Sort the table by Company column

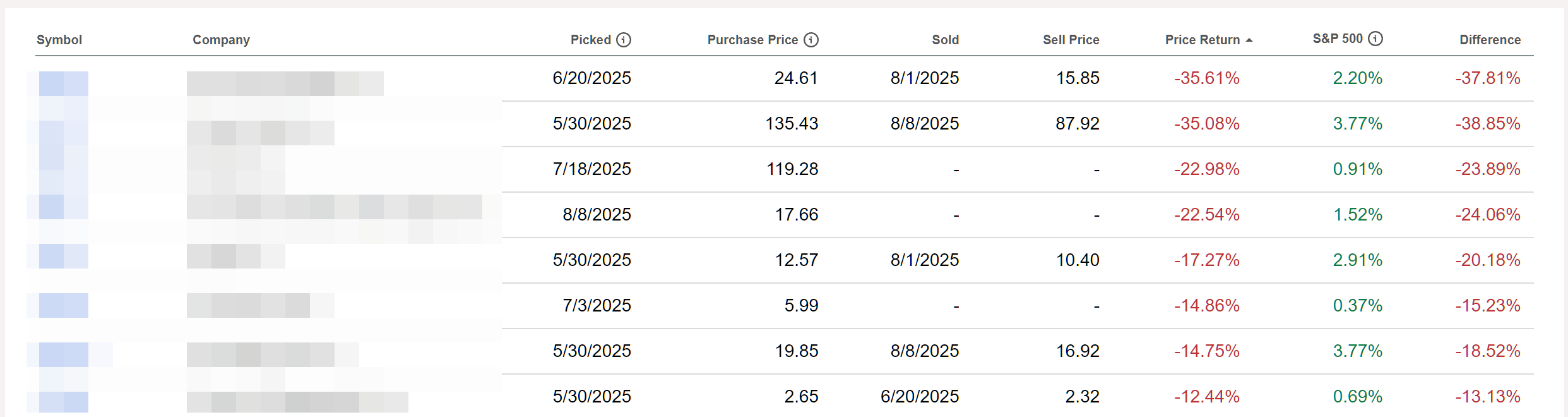tap(221, 40)
